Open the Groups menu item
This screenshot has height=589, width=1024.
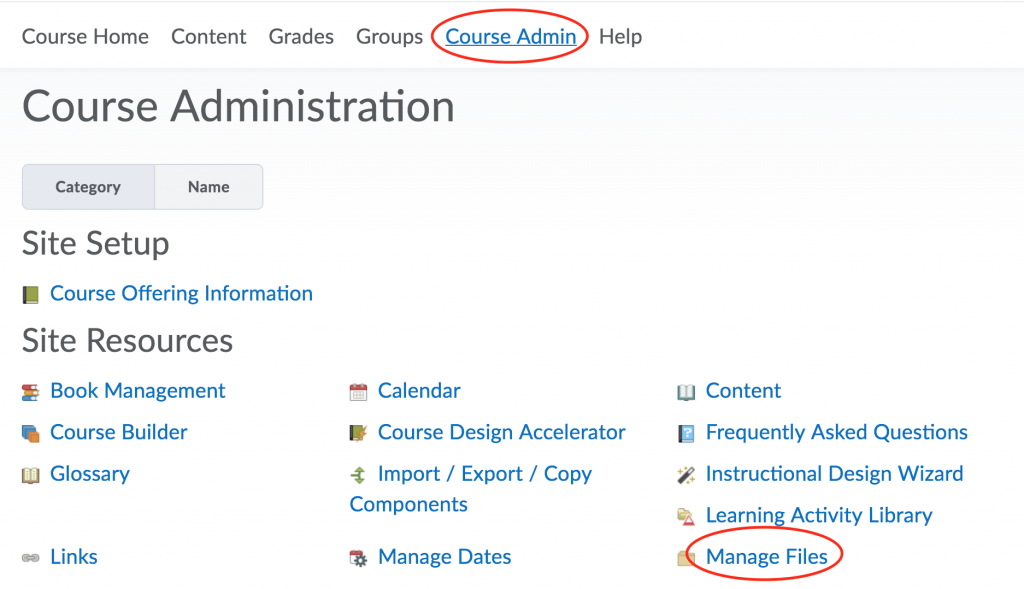coord(389,36)
